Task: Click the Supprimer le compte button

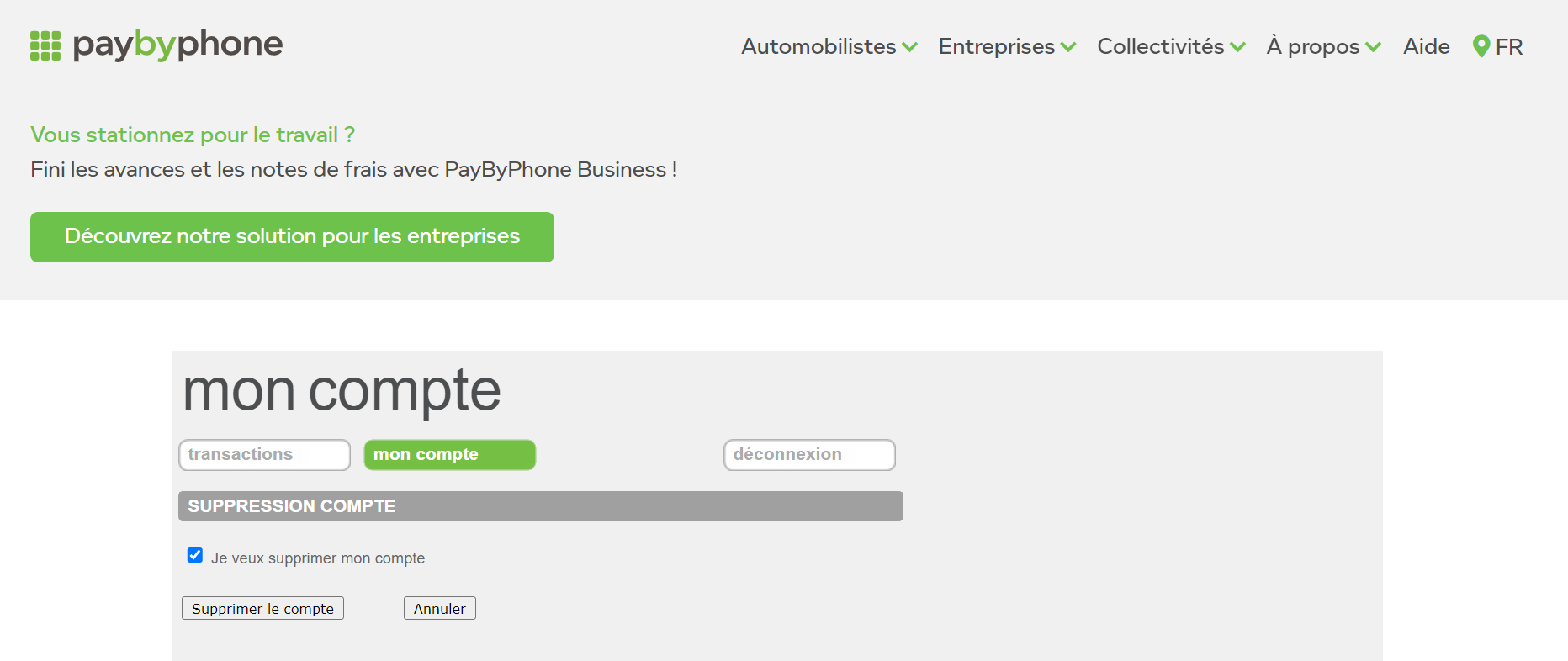Action: (x=262, y=608)
